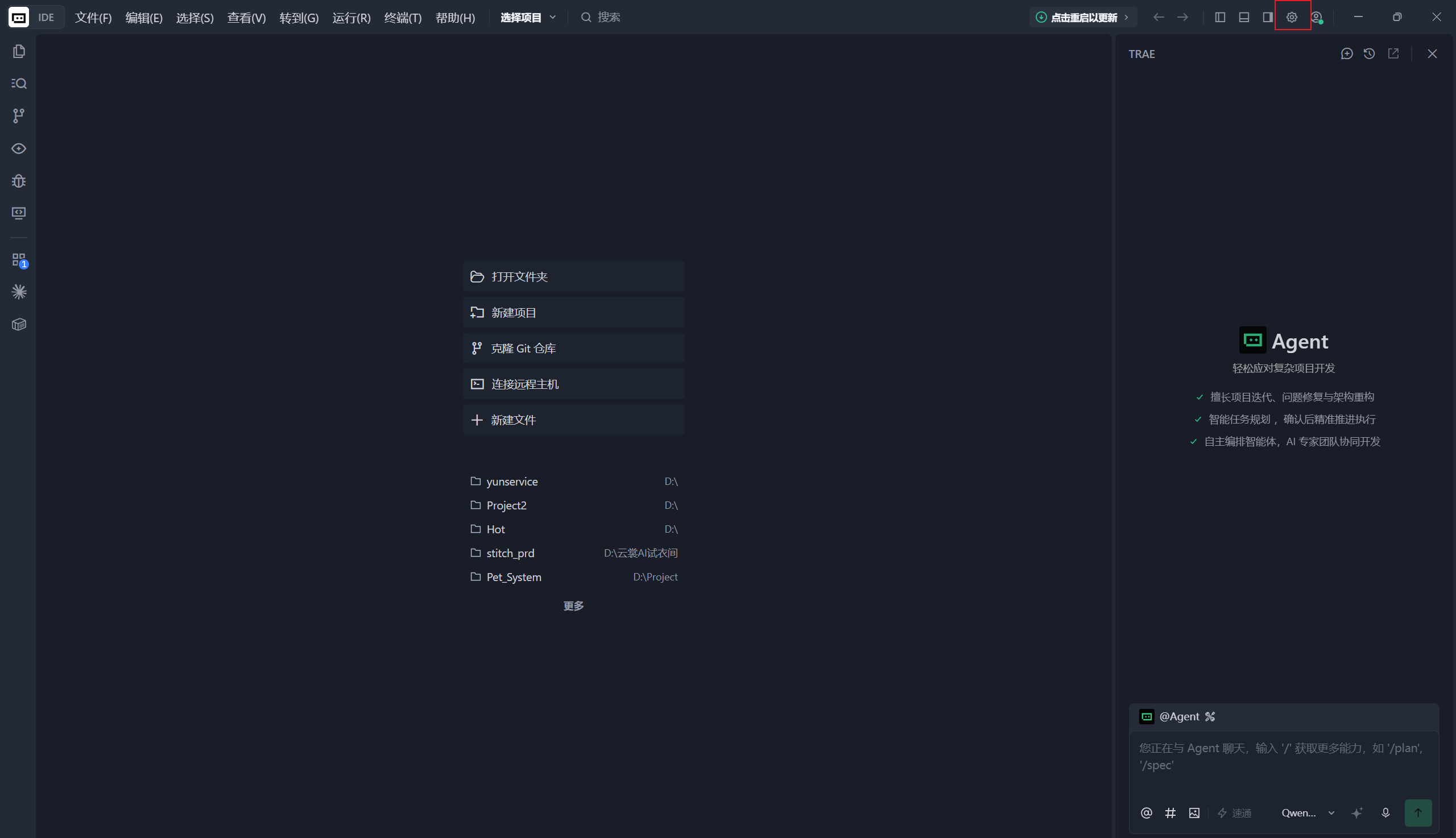Screen dimensions: 1456x838
Task: Click the sparkle prompt-enhance icon
Action: click(x=1357, y=812)
